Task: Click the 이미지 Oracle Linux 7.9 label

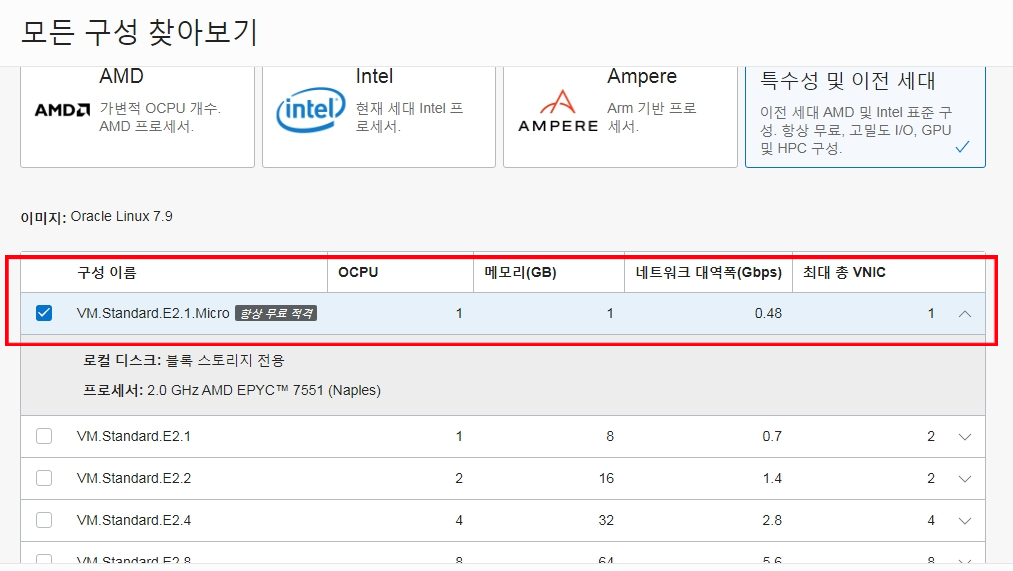Action: [96, 216]
